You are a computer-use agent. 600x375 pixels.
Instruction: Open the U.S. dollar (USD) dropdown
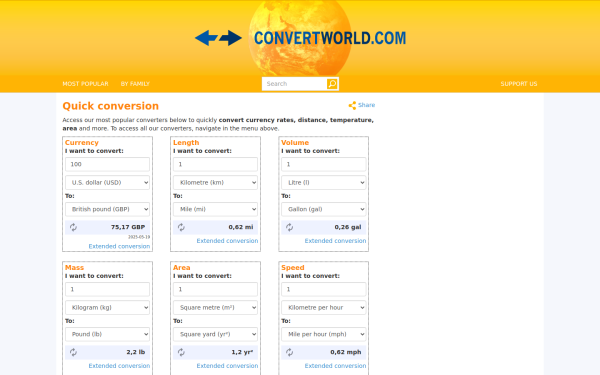pyautogui.click(x=107, y=183)
